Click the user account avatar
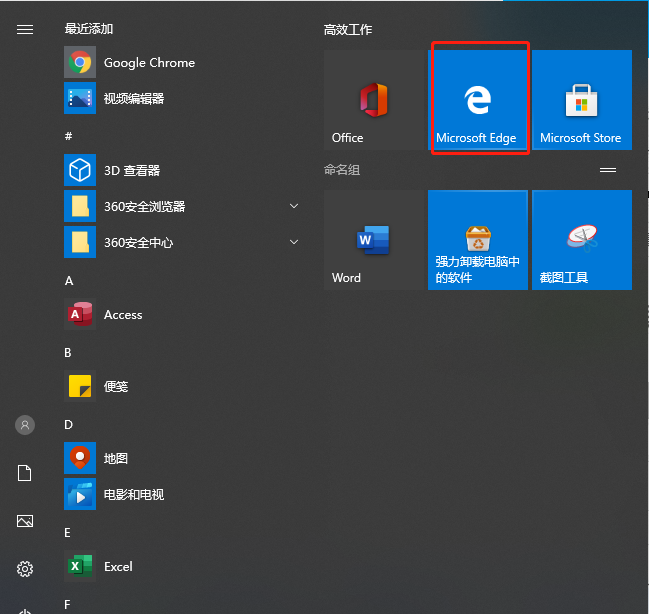 25,425
